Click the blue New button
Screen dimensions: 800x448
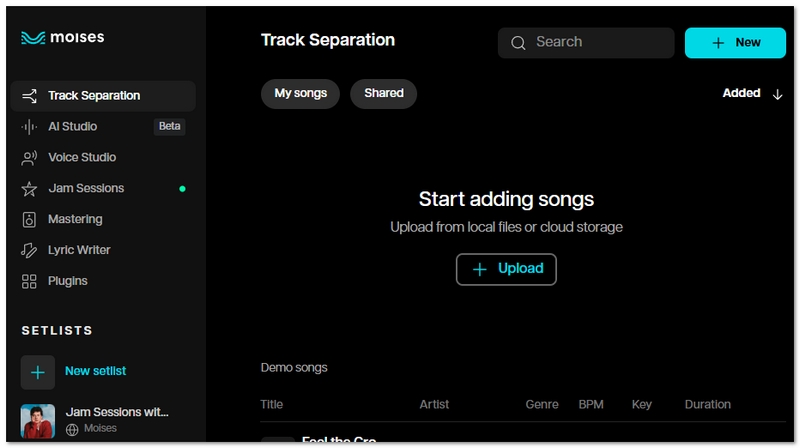tap(735, 43)
